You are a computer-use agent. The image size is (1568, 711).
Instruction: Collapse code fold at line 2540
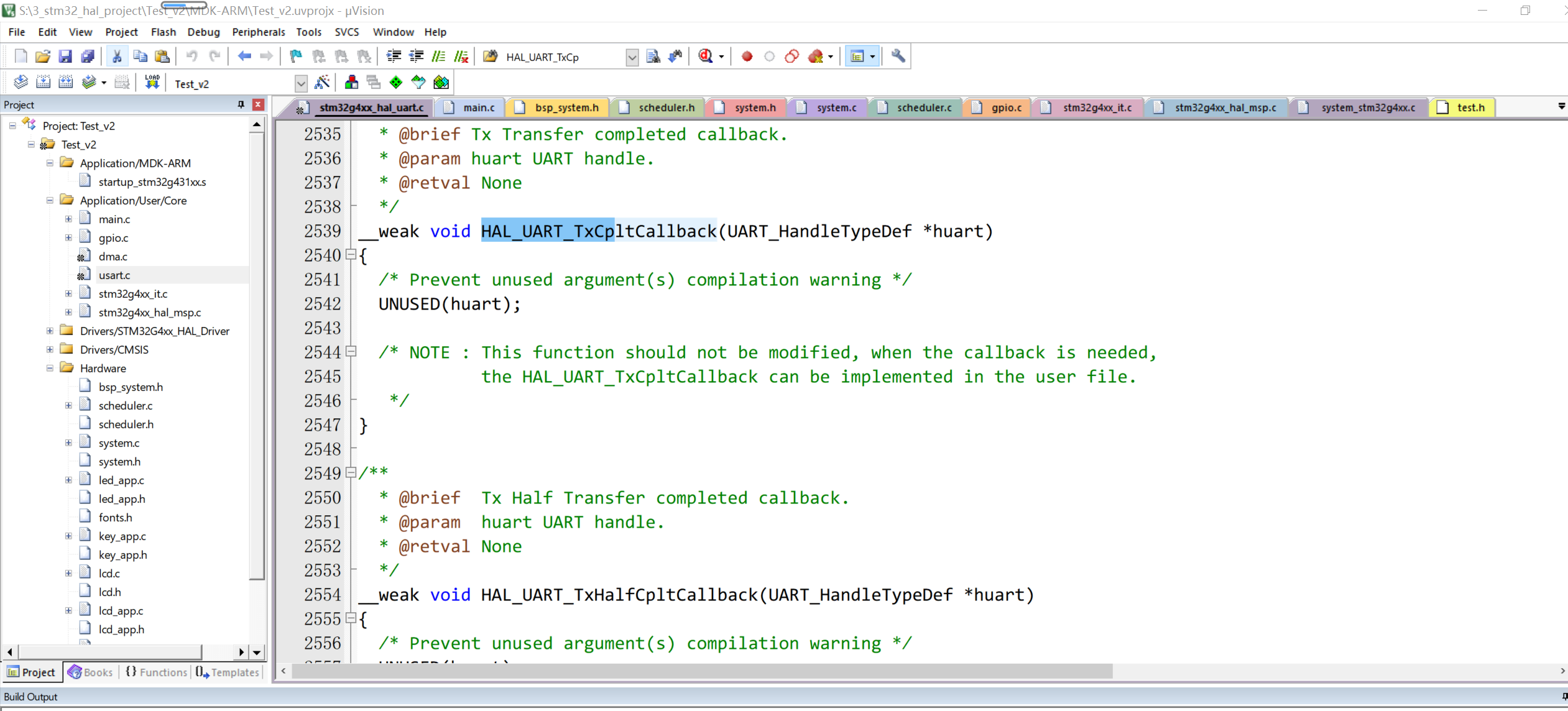click(351, 254)
